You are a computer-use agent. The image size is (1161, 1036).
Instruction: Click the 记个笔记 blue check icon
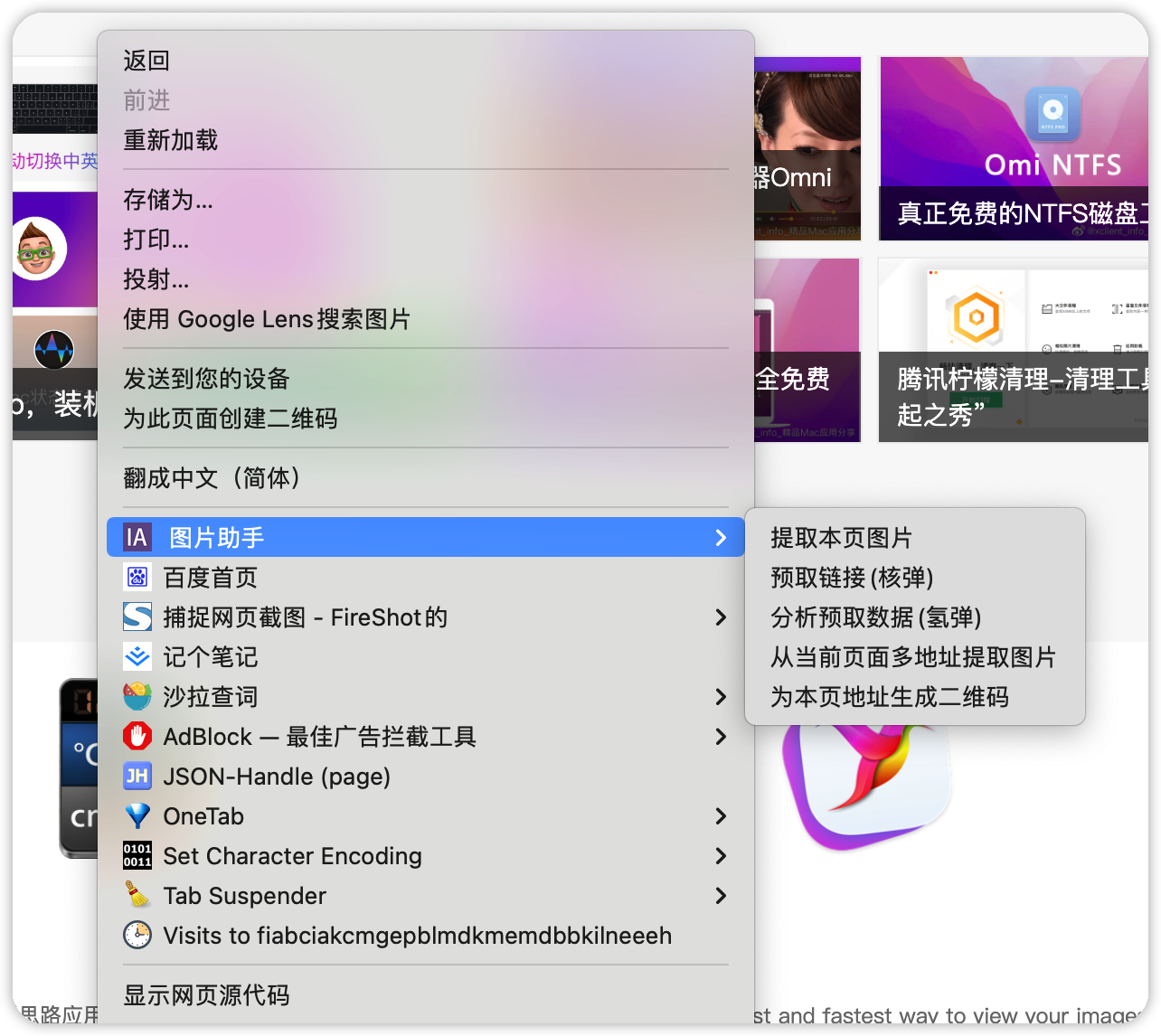coord(137,656)
